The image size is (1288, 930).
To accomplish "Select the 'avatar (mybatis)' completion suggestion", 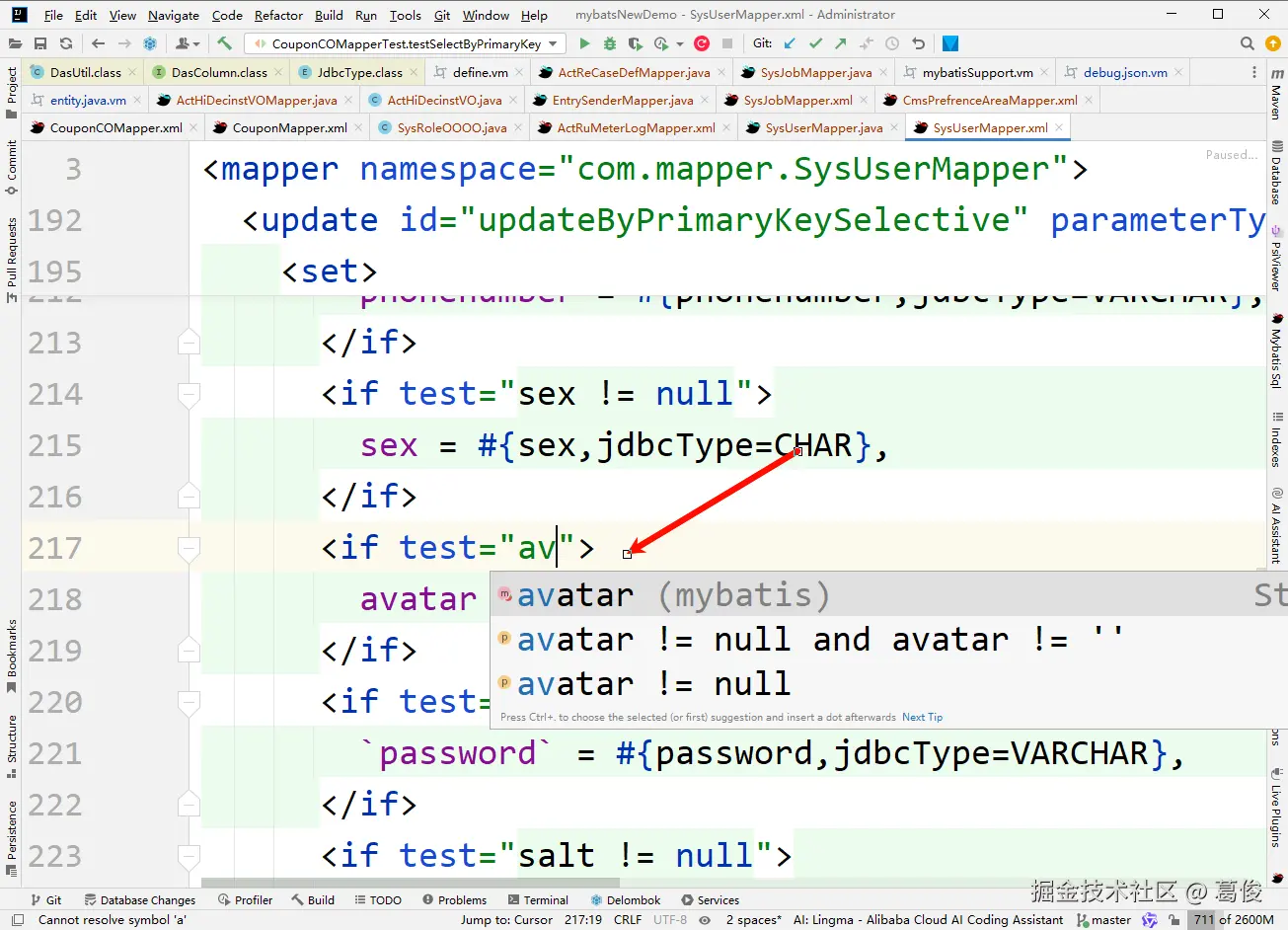I will click(888, 595).
